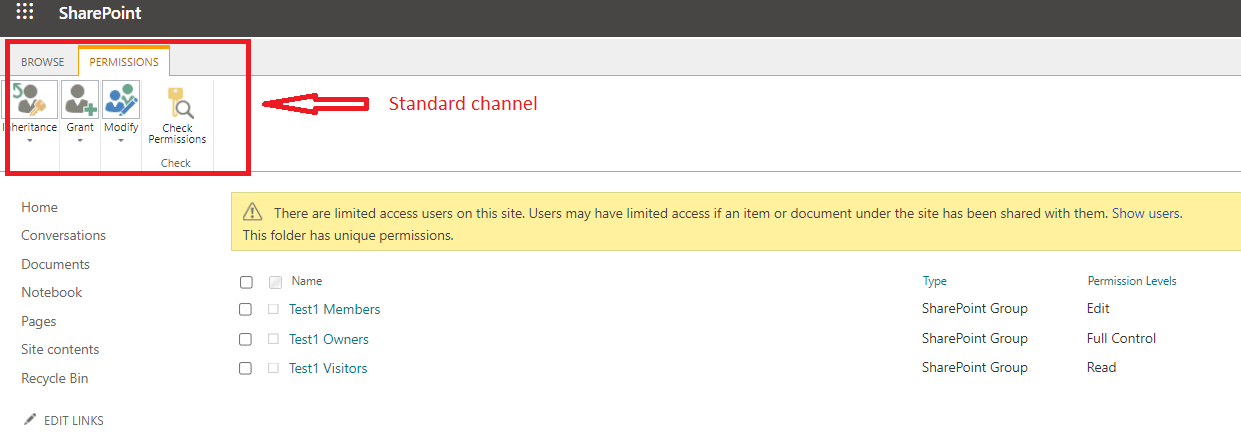The width and height of the screenshot is (1241, 437).
Task: Click the SharePoint title in header
Action: click(100, 13)
